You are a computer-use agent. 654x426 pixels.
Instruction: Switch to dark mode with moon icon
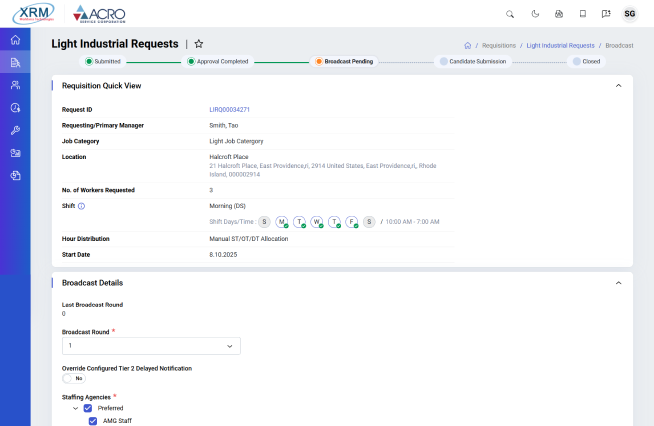pos(534,14)
